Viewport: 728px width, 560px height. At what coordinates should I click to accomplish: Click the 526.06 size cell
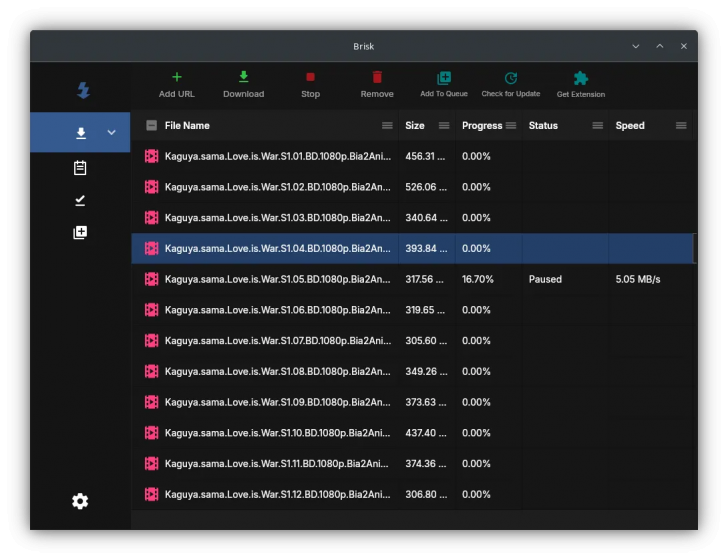(426, 187)
